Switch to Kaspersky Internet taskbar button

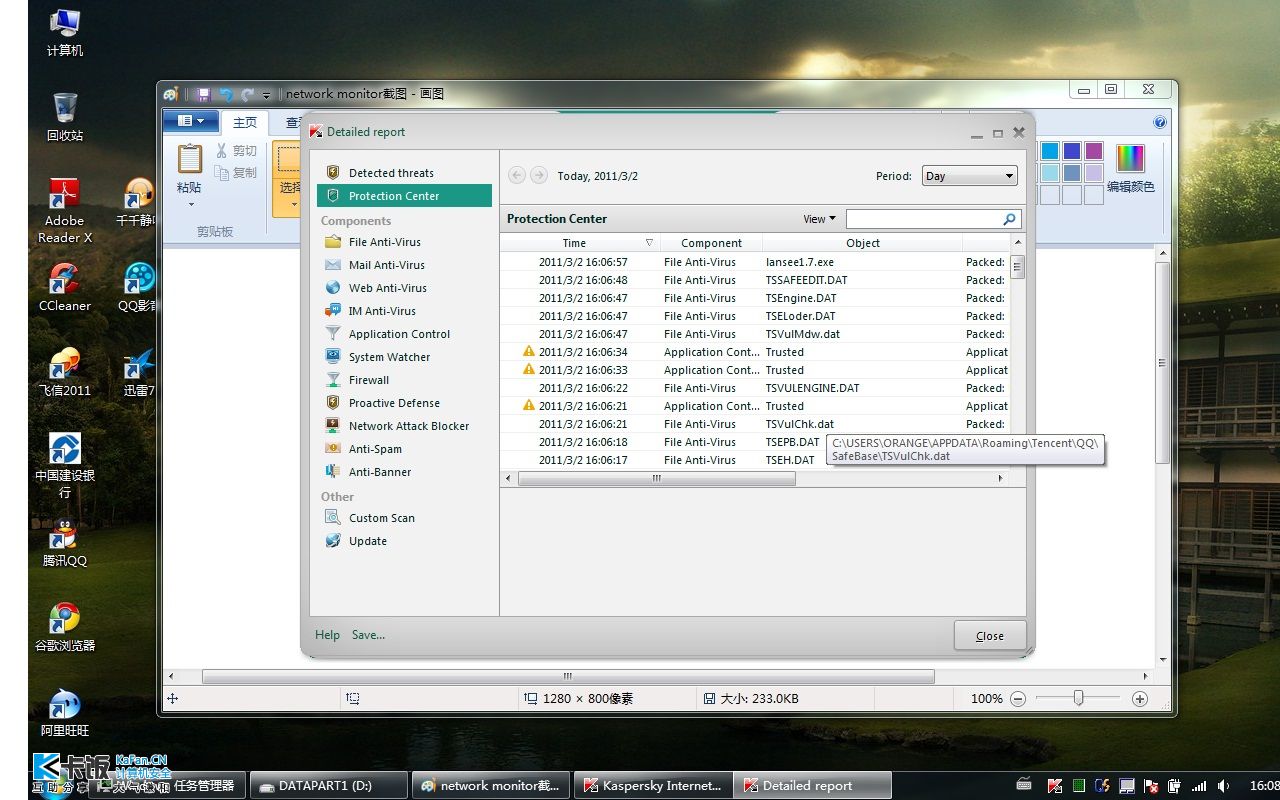(653, 785)
